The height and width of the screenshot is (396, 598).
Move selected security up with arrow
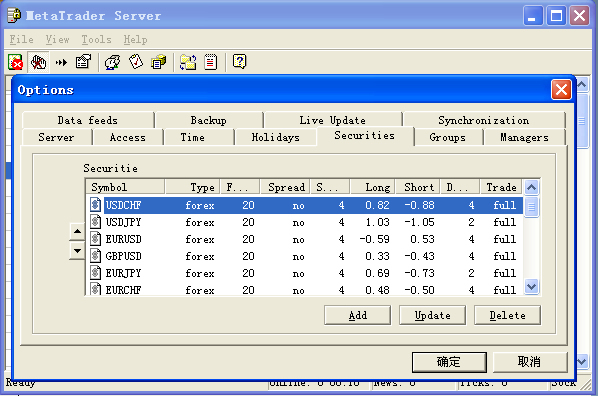point(77,231)
